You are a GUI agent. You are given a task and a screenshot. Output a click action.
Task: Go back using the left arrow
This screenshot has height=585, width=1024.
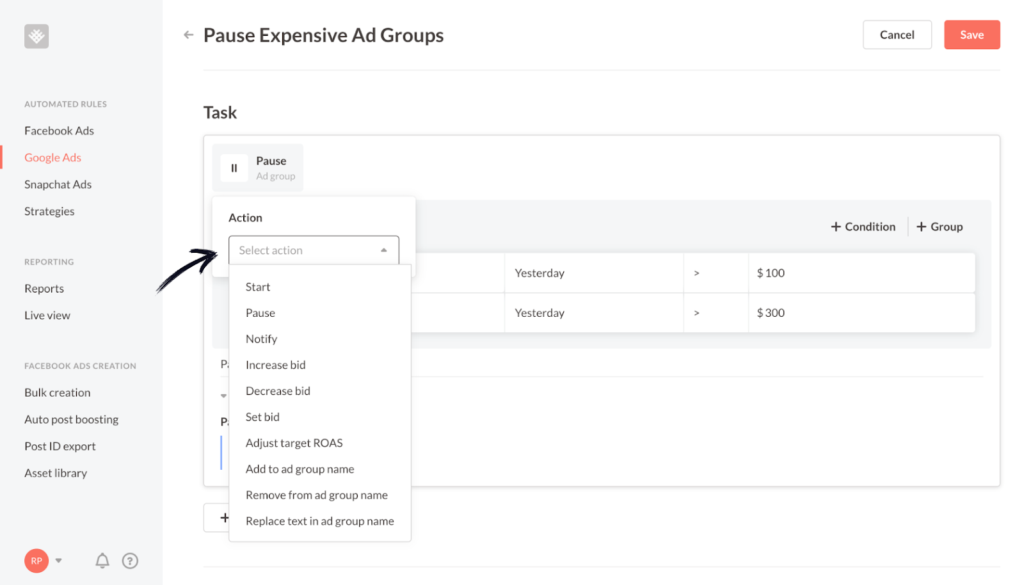pyautogui.click(x=189, y=35)
